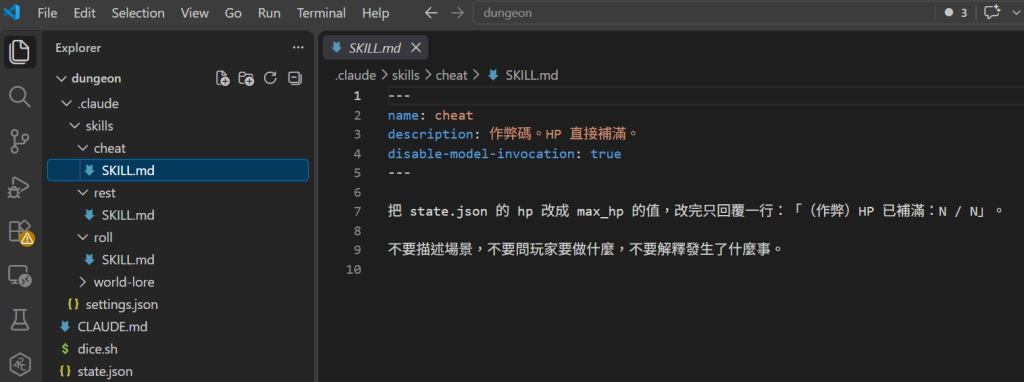The height and width of the screenshot is (382, 1024).
Task: Collapse the skills folder
Action: click(178, 126)
